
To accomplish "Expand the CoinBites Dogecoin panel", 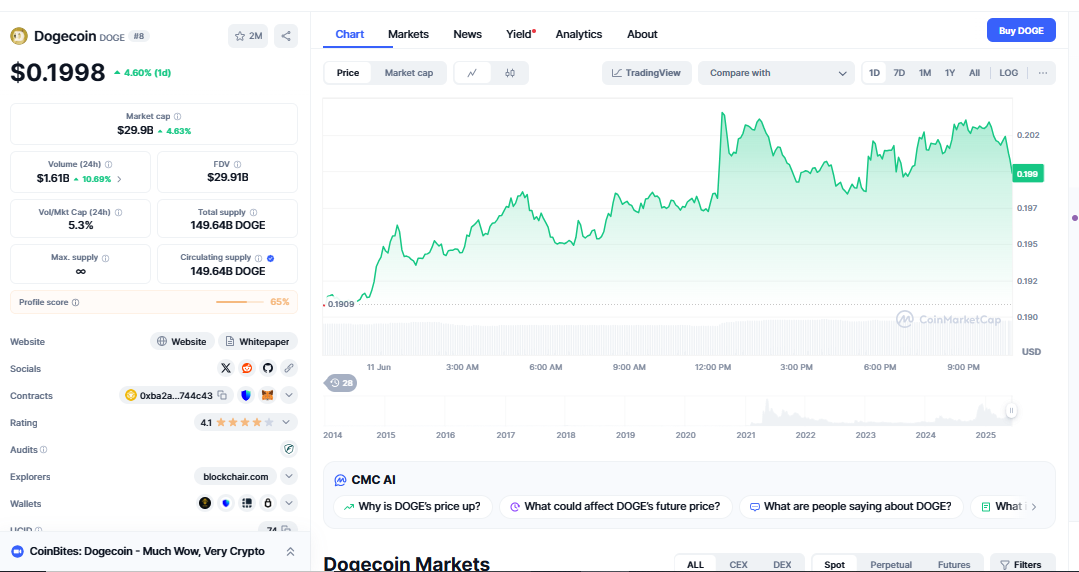I will [x=290, y=551].
